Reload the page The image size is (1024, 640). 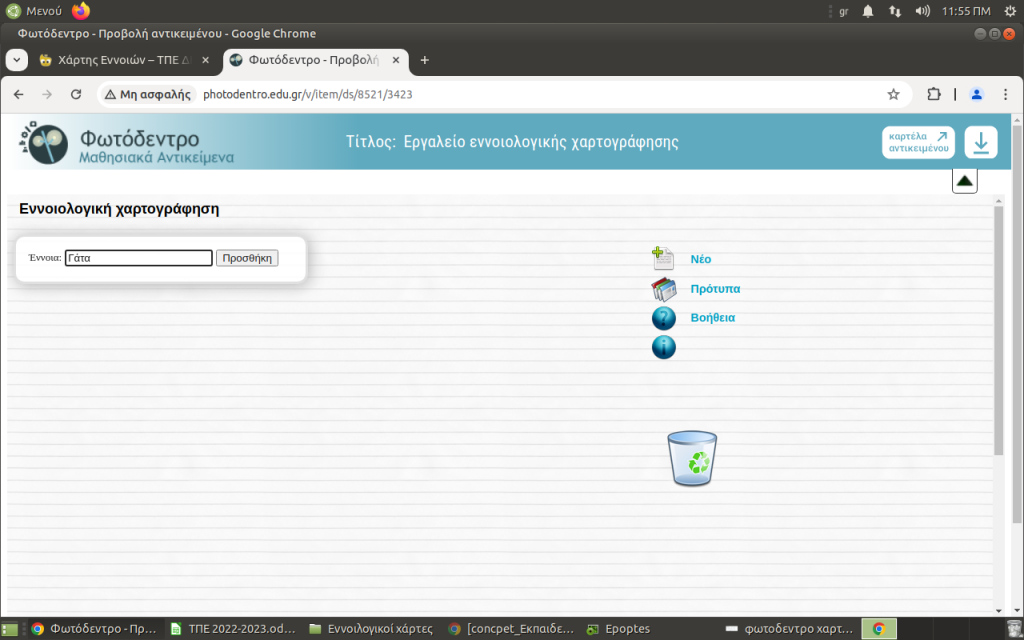coord(76,94)
